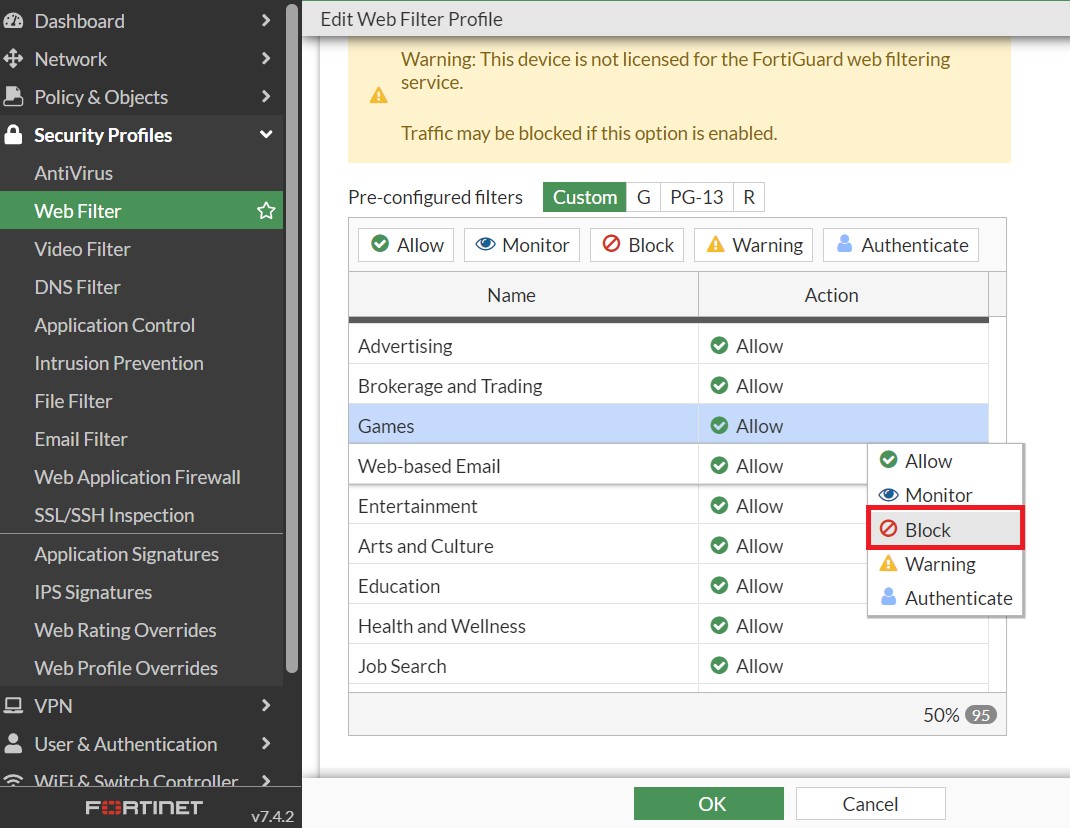The image size is (1070, 828).
Task: Click the Policy & Objects icon
Action: pyautogui.click(x=13, y=97)
